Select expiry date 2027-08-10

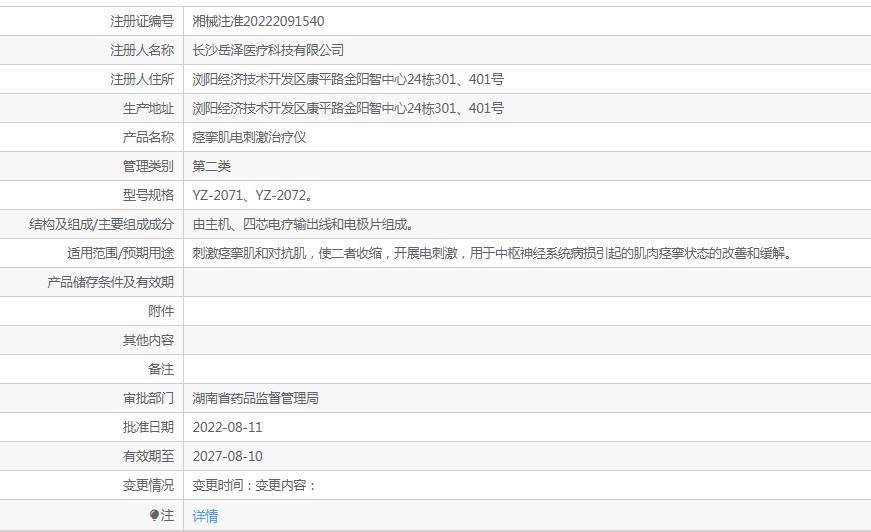227,456
